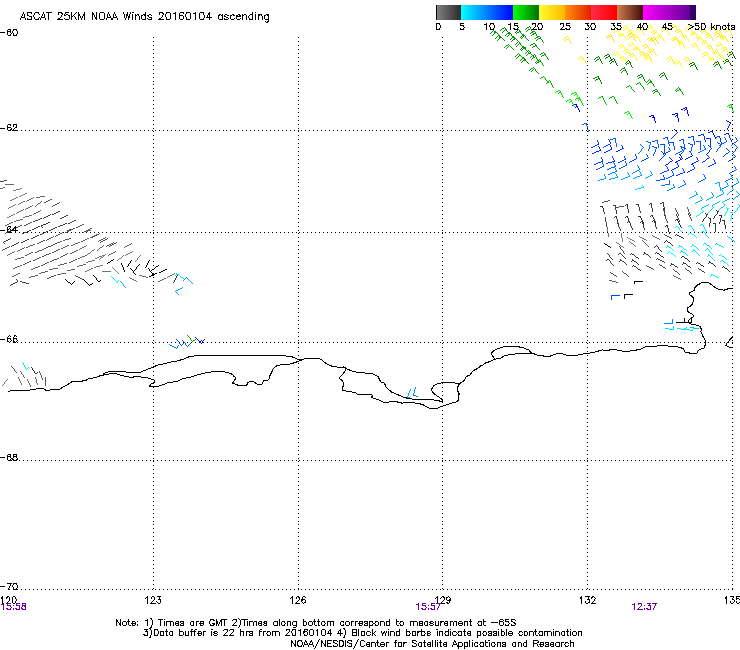740x650 pixels.
Task: Click the 123 longitude label
Action: [153, 600]
